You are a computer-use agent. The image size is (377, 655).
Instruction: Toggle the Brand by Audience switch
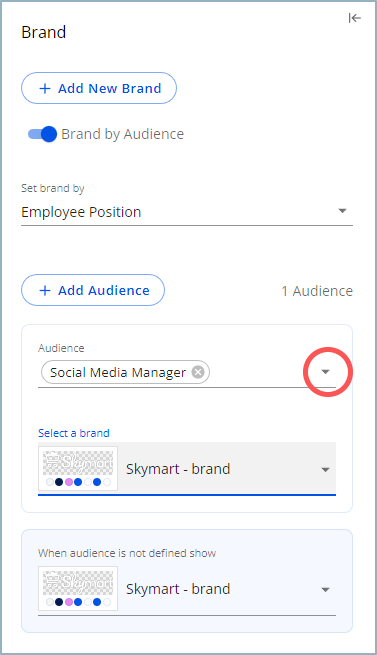42,134
